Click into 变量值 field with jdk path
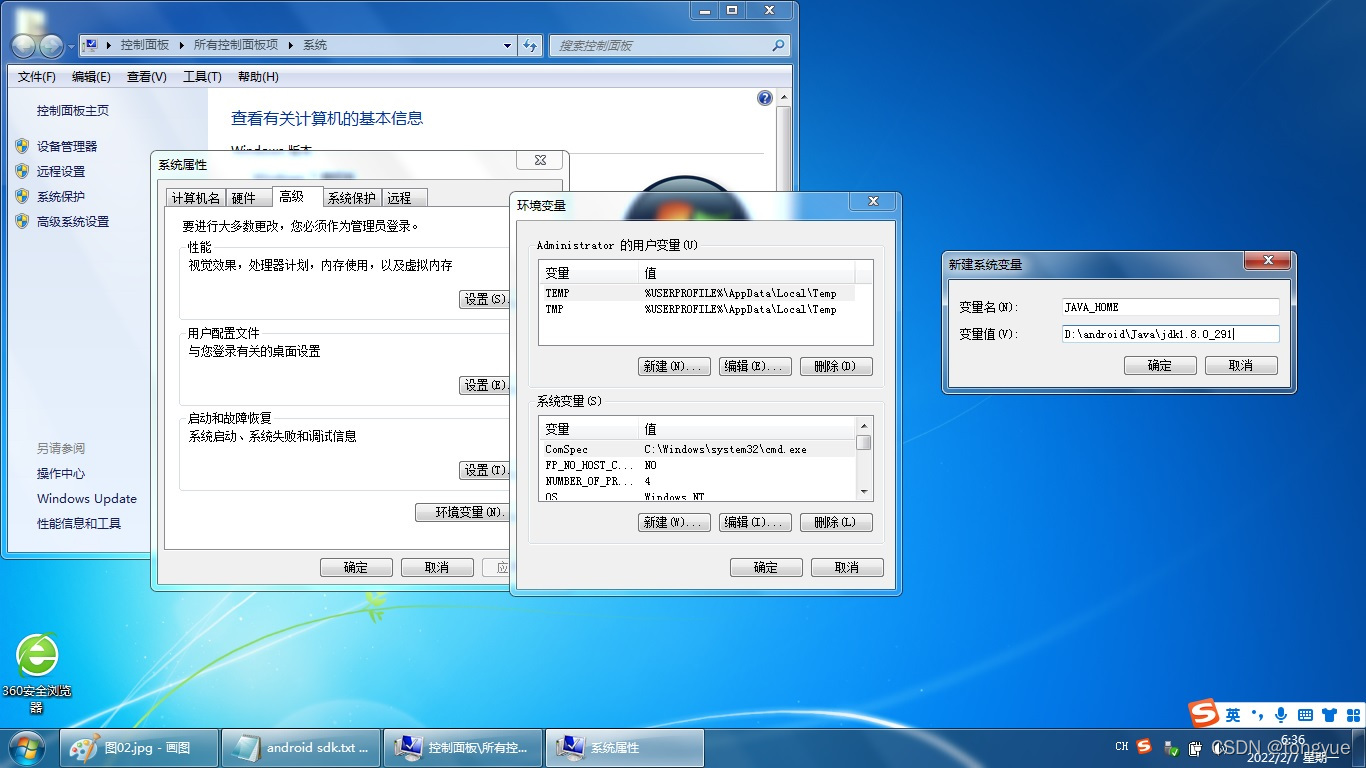The height and width of the screenshot is (768, 1366). pos(1170,334)
